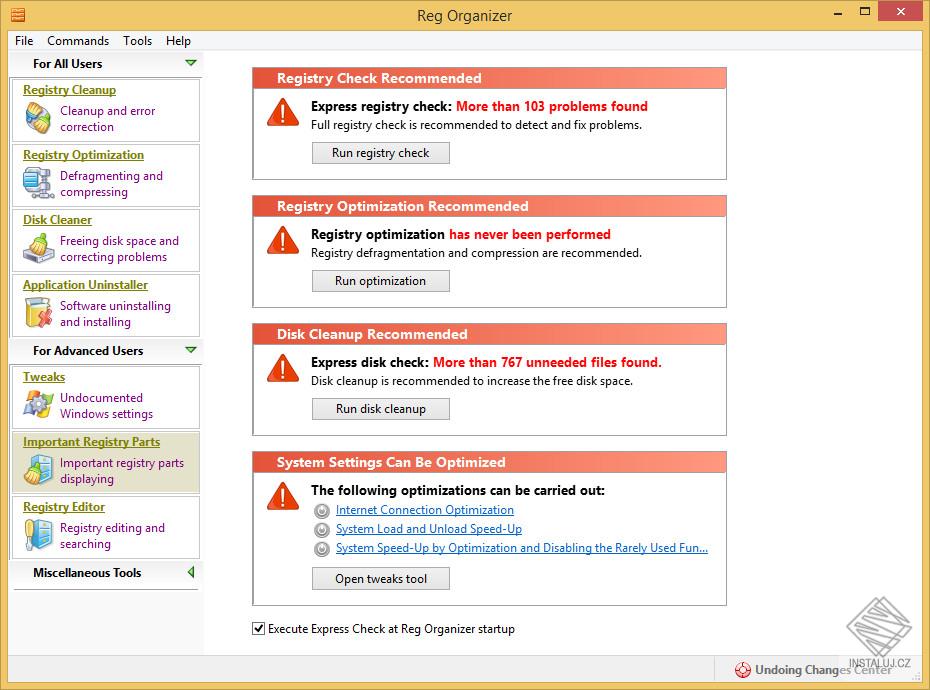
Task: Click Run registry check button
Action: click(x=381, y=153)
